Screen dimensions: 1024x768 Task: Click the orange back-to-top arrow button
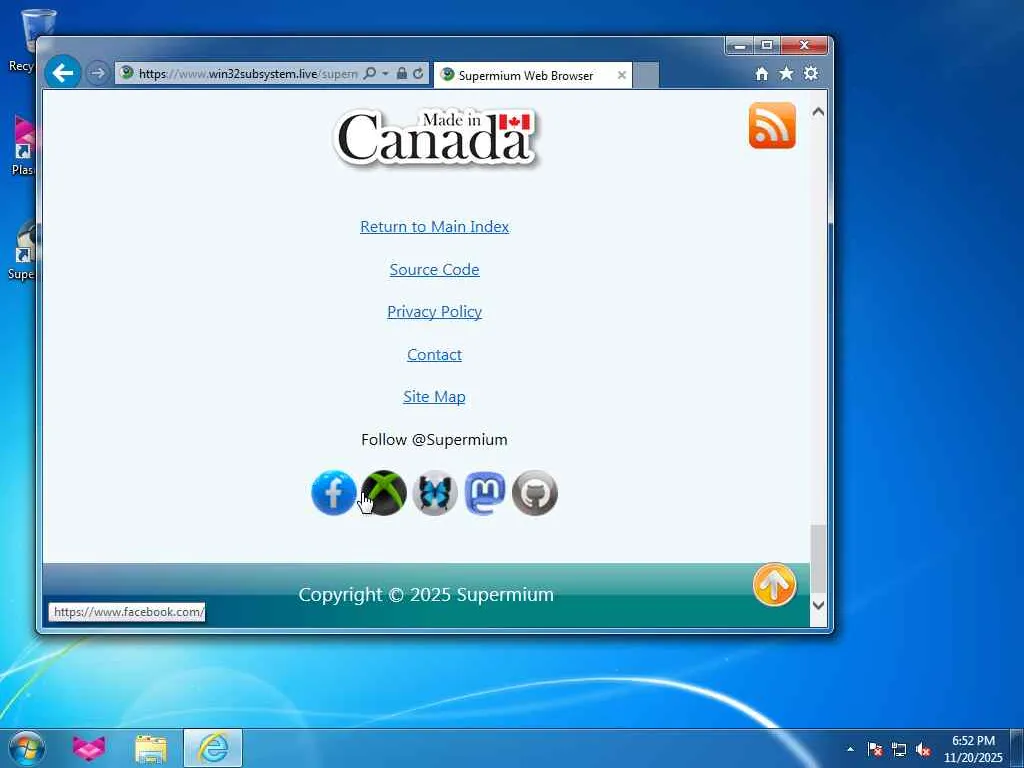point(775,584)
